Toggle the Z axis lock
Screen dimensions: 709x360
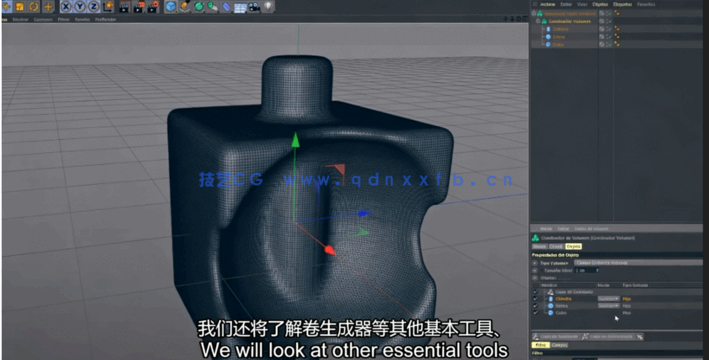coord(94,6)
